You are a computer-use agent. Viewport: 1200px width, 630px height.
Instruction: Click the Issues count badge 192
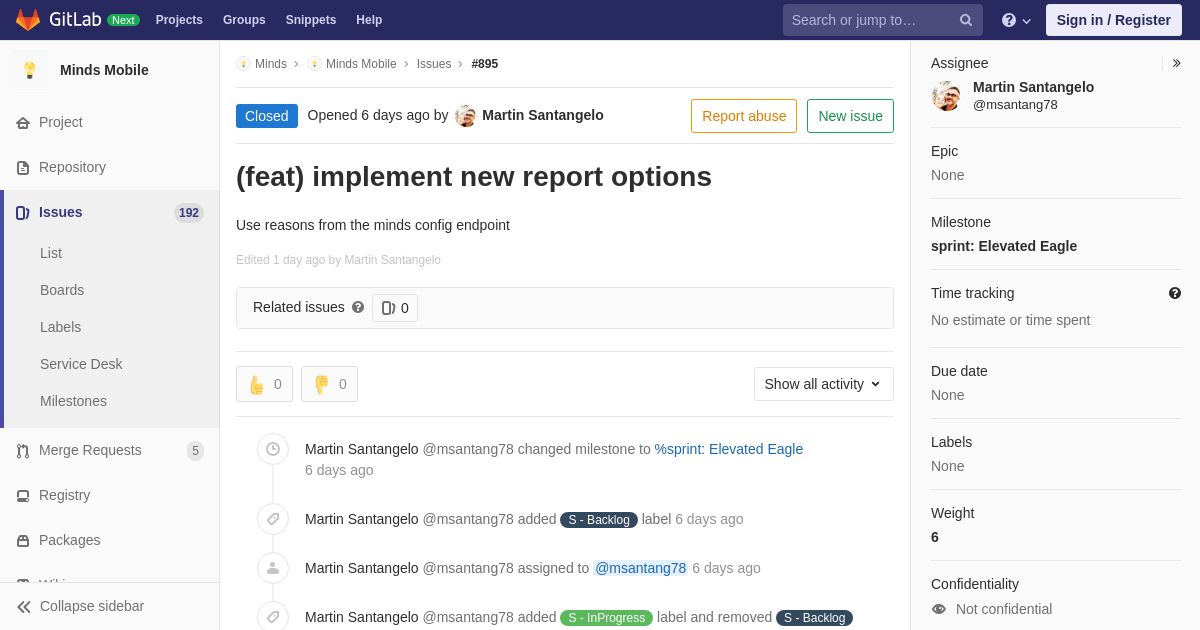[x=189, y=213]
